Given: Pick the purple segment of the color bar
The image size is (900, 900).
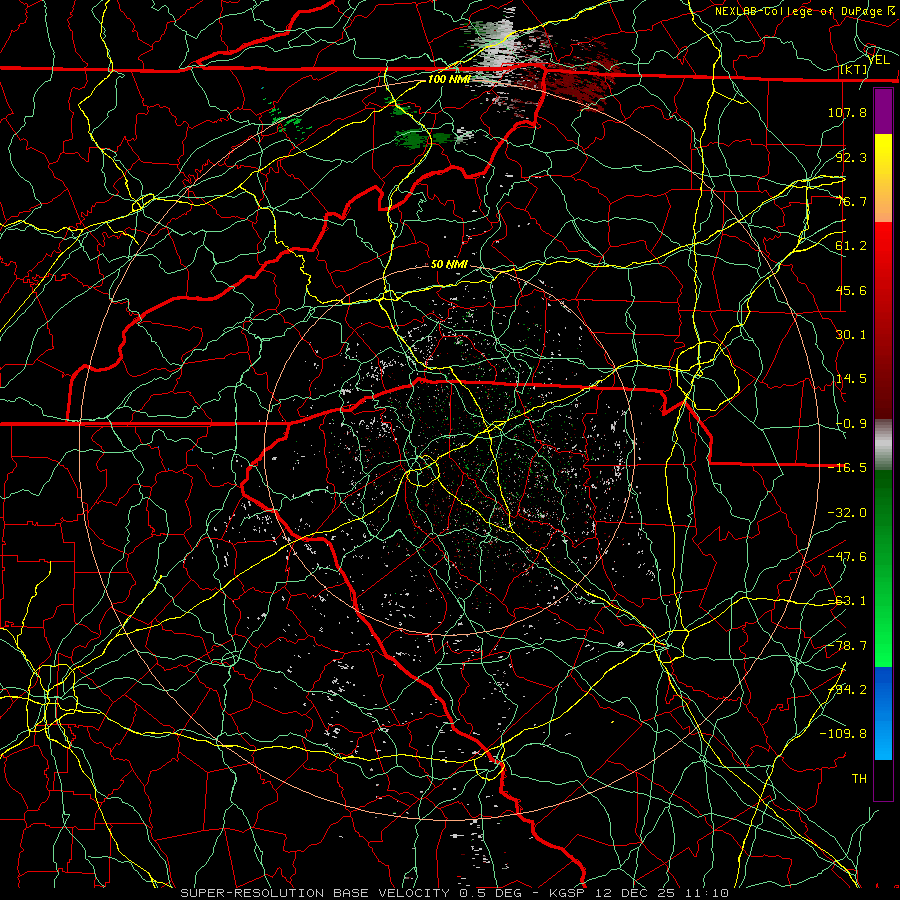Looking at the screenshot, I should point(883,111).
